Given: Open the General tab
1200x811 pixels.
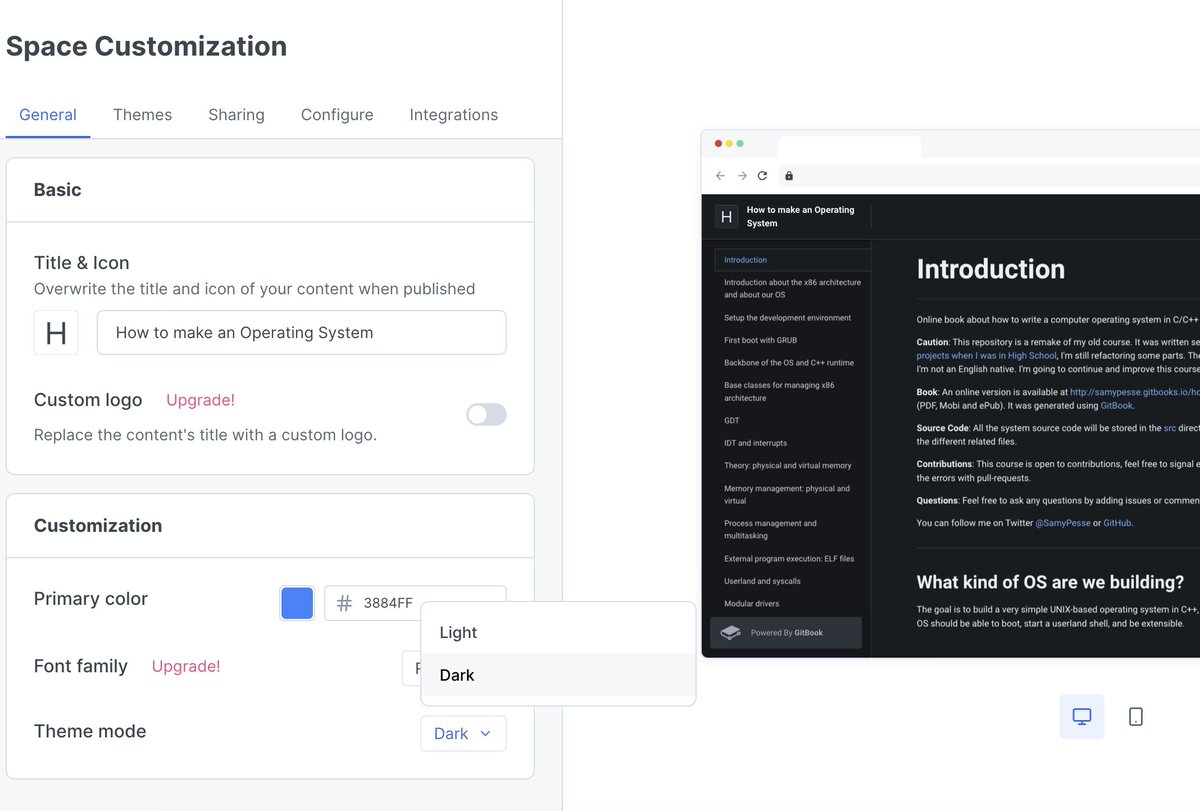Looking at the screenshot, I should point(48,115).
